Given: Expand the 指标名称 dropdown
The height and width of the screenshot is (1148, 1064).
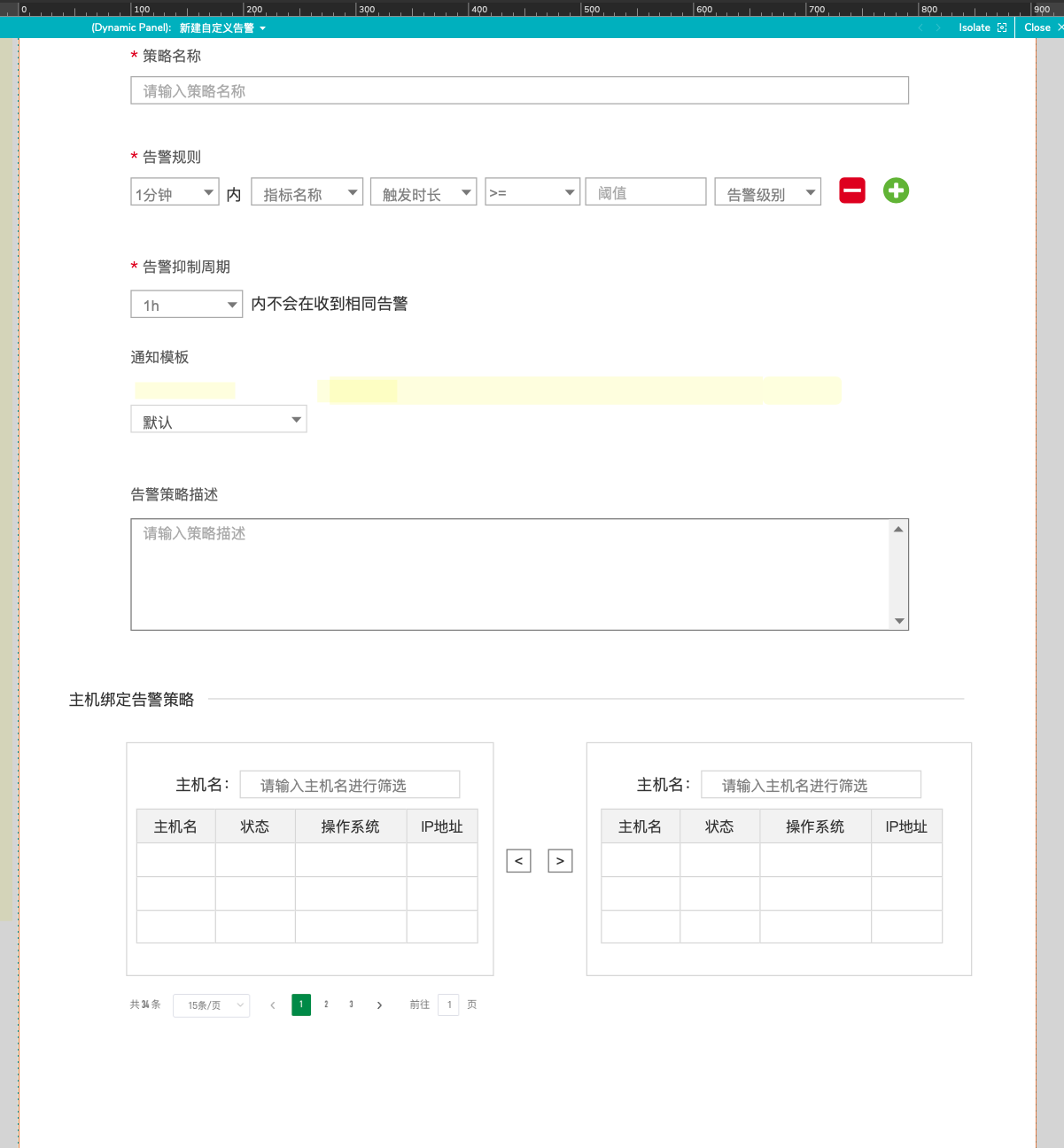Looking at the screenshot, I should (307, 192).
